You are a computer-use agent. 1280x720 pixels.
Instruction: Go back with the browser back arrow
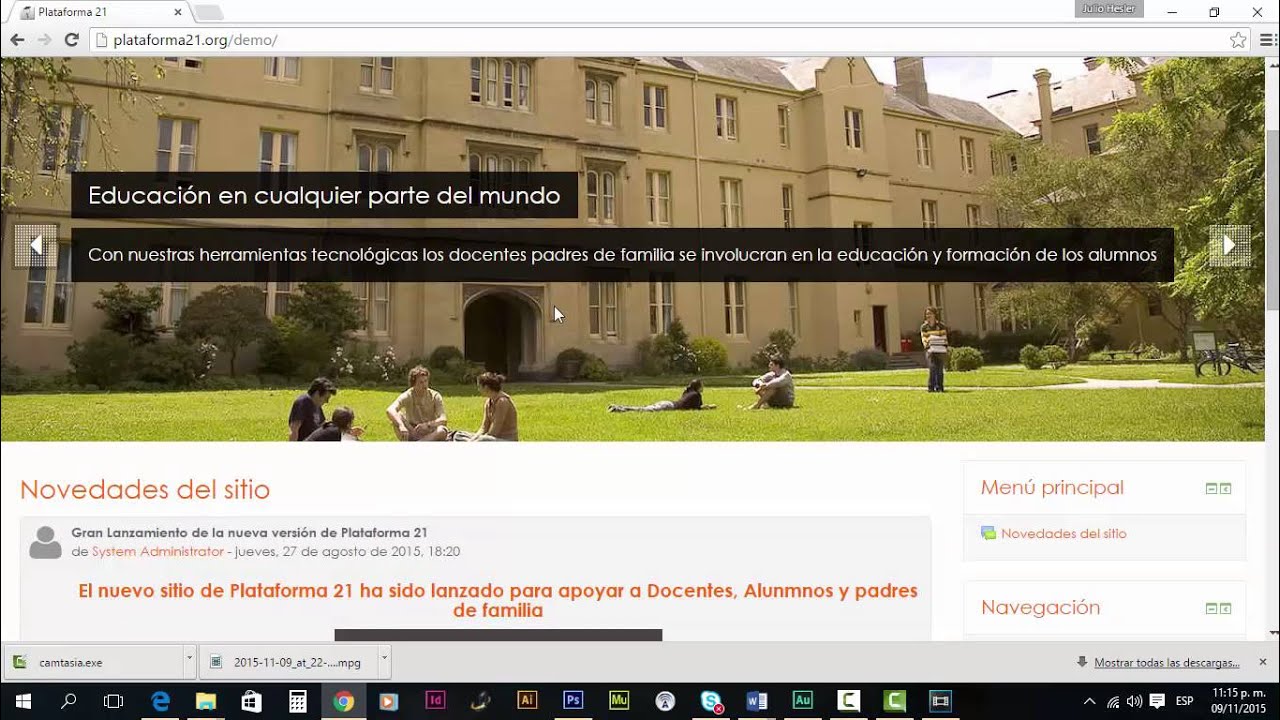(17, 40)
